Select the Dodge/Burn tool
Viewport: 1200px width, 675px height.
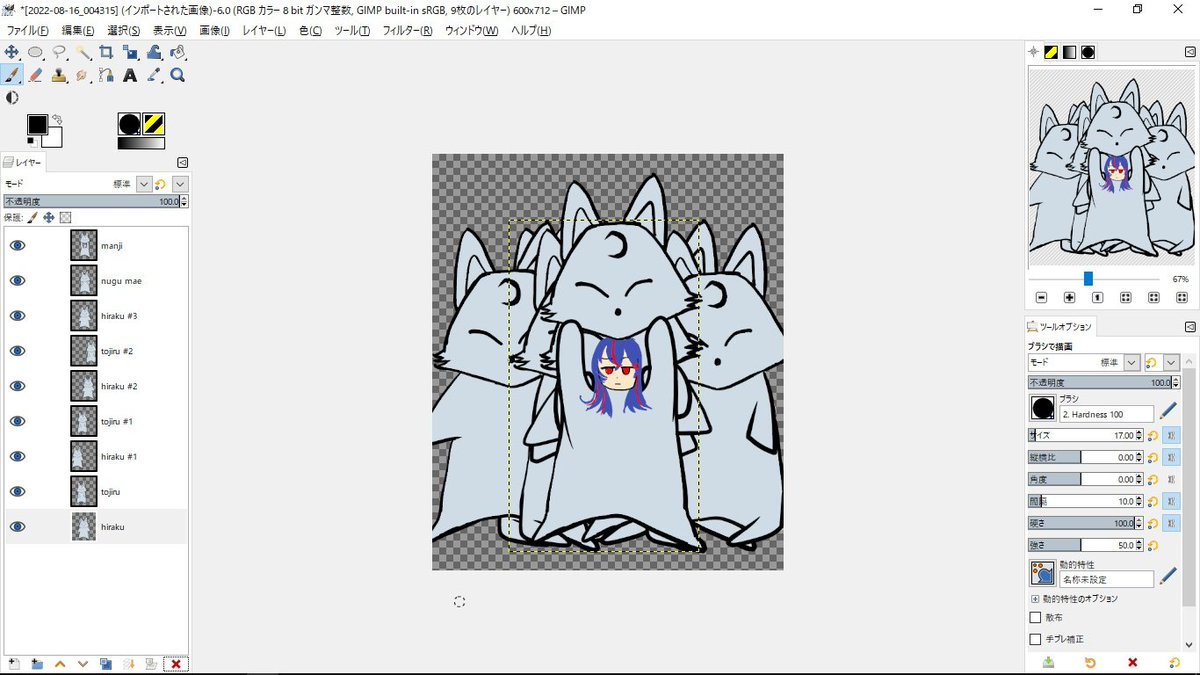[12, 98]
